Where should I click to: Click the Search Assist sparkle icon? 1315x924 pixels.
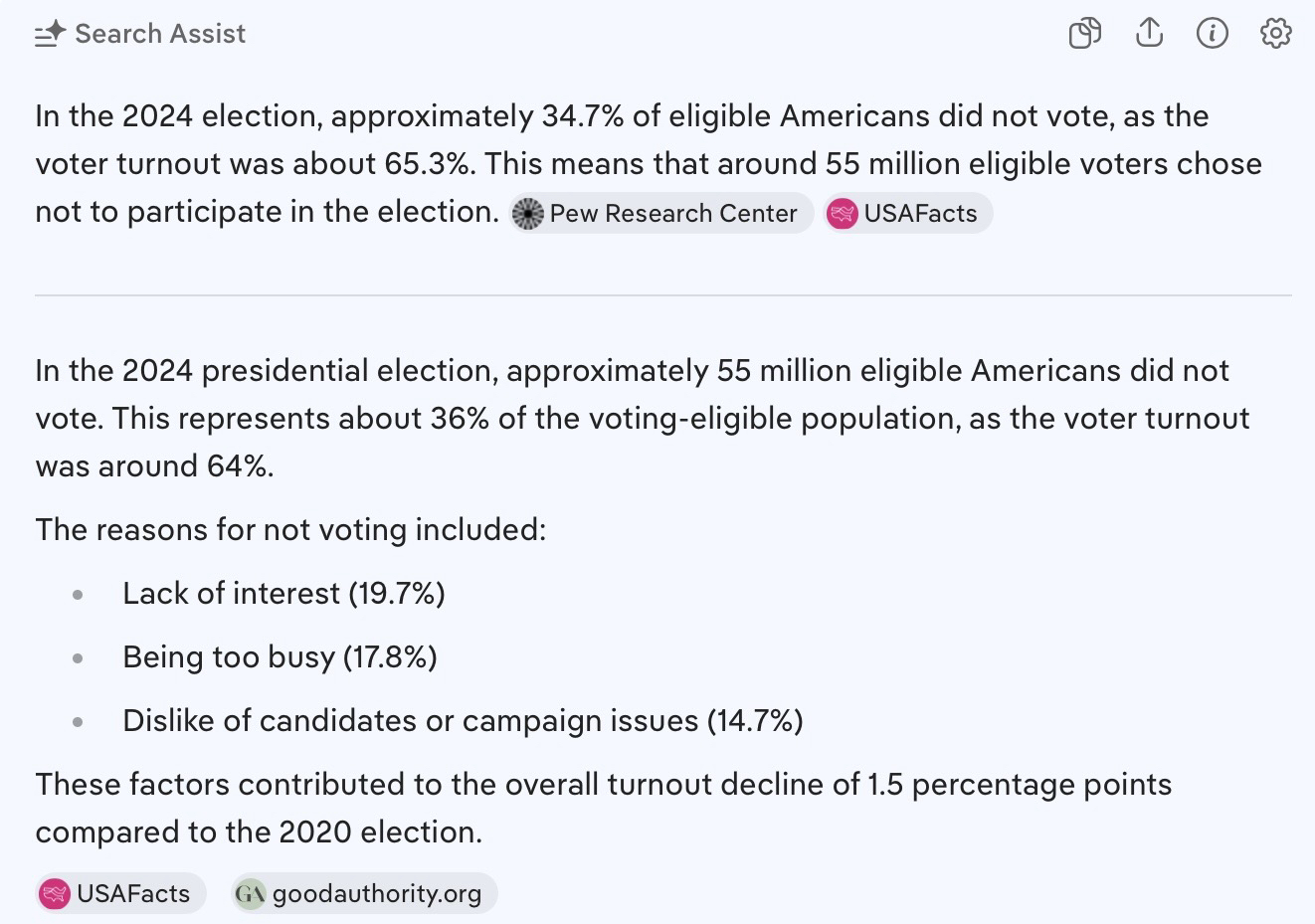(x=51, y=34)
